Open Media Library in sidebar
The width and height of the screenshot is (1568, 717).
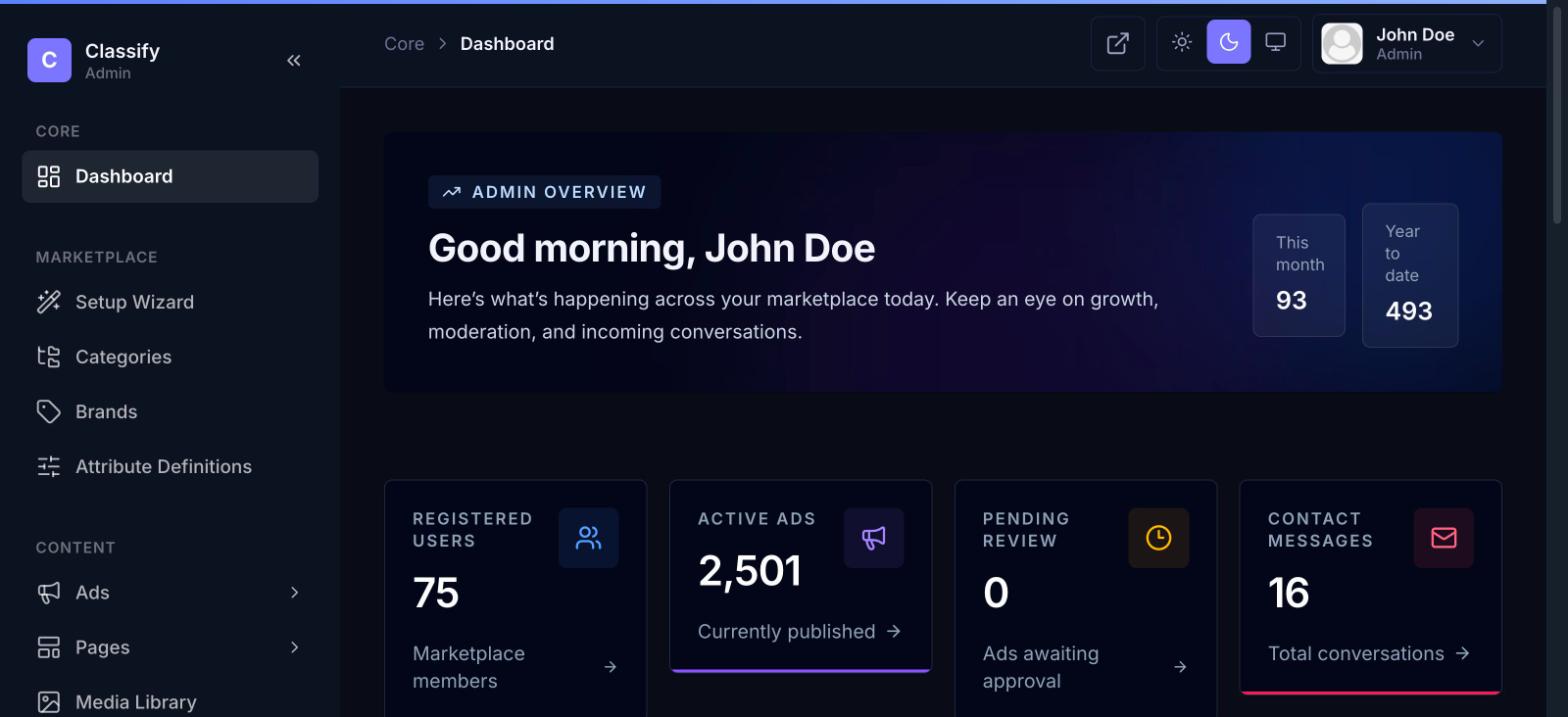[x=170, y=703]
